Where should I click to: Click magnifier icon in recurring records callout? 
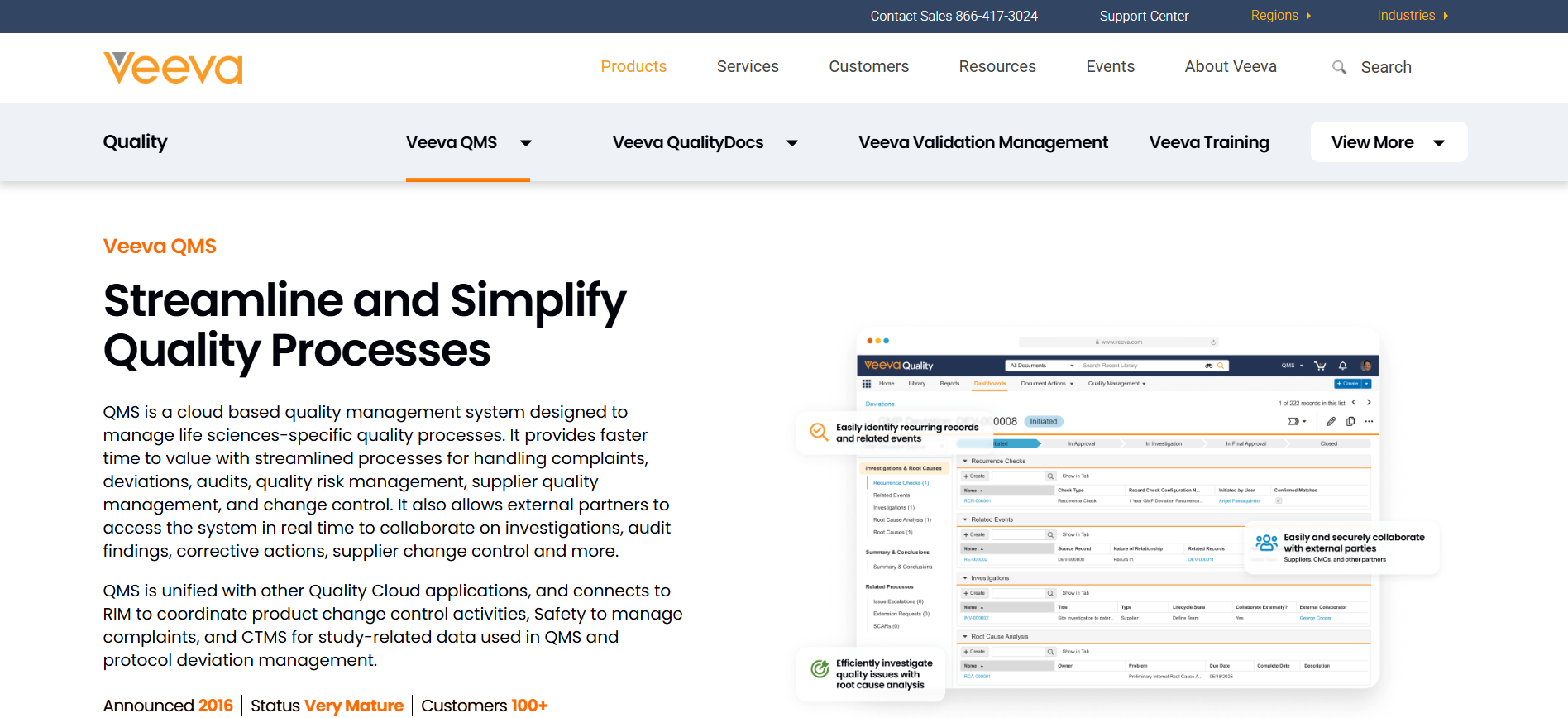(819, 432)
